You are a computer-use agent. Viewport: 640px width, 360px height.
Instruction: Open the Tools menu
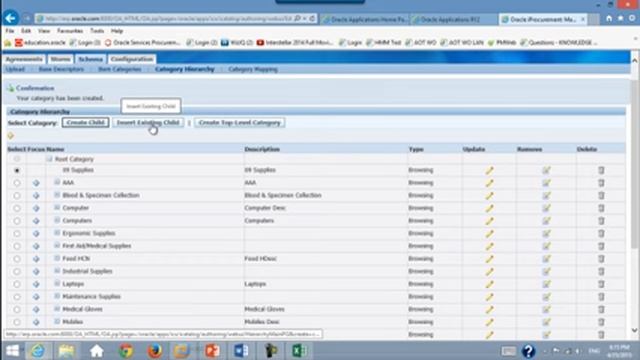(x=97, y=31)
